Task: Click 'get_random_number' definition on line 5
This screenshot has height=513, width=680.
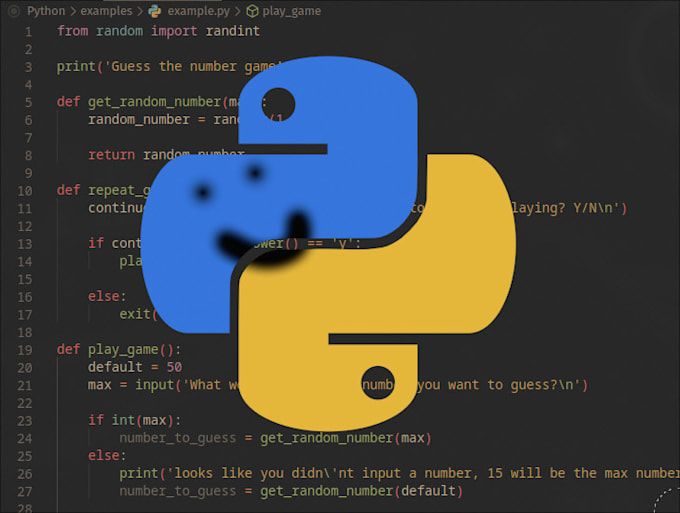Action: tap(155, 101)
